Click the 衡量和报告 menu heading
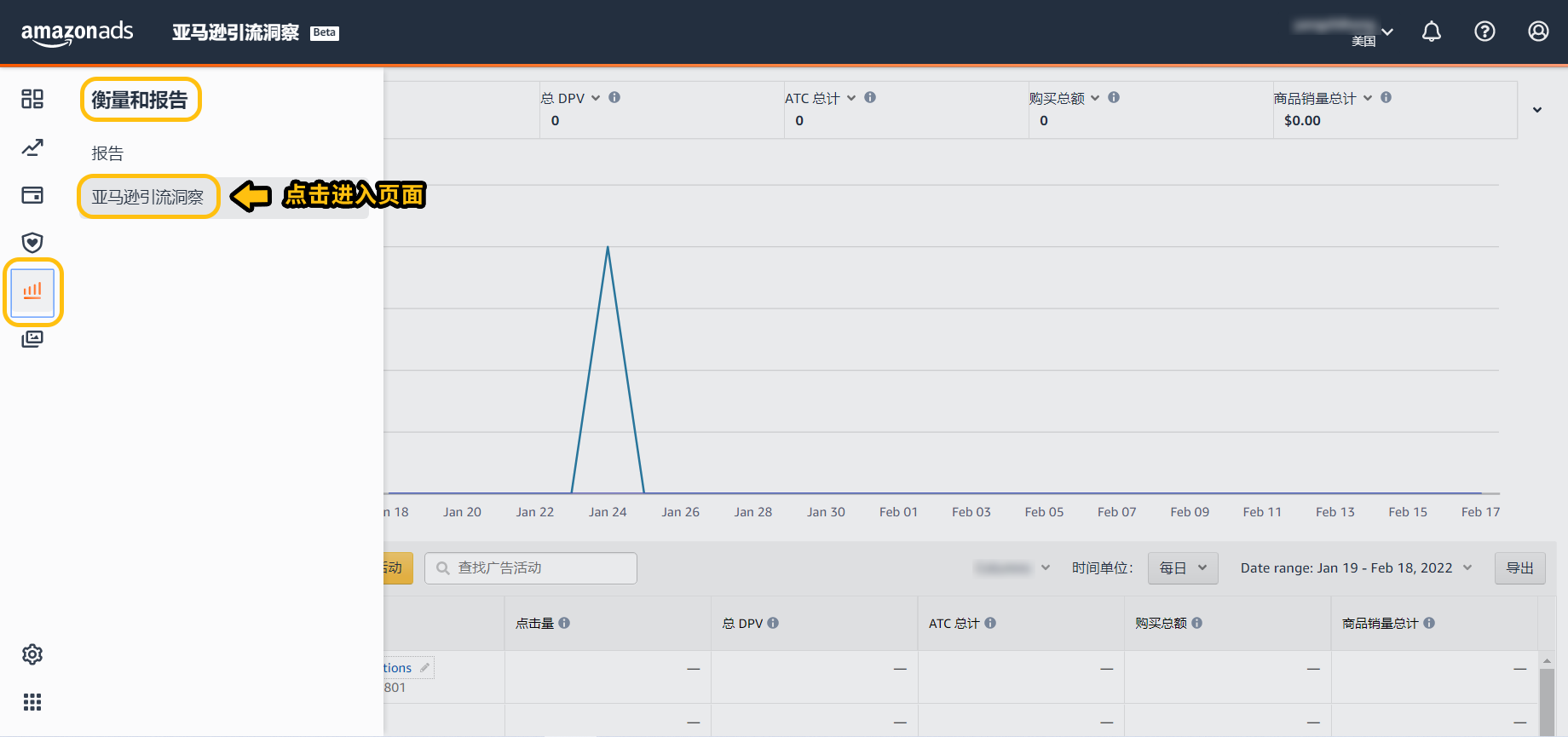 click(140, 100)
